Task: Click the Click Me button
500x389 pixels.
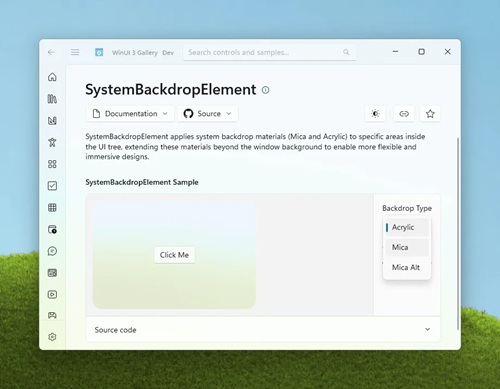Action: 174,255
